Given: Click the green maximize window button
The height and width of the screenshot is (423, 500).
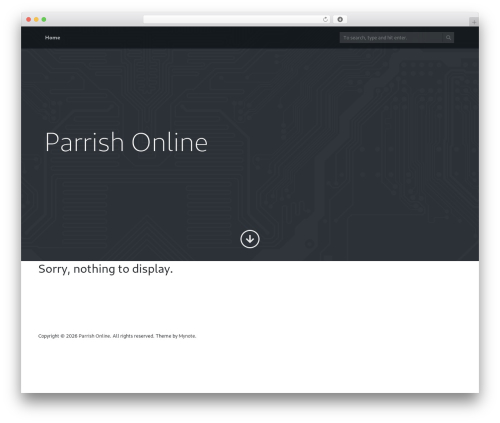Looking at the screenshot, I should (x=44, y=19).
